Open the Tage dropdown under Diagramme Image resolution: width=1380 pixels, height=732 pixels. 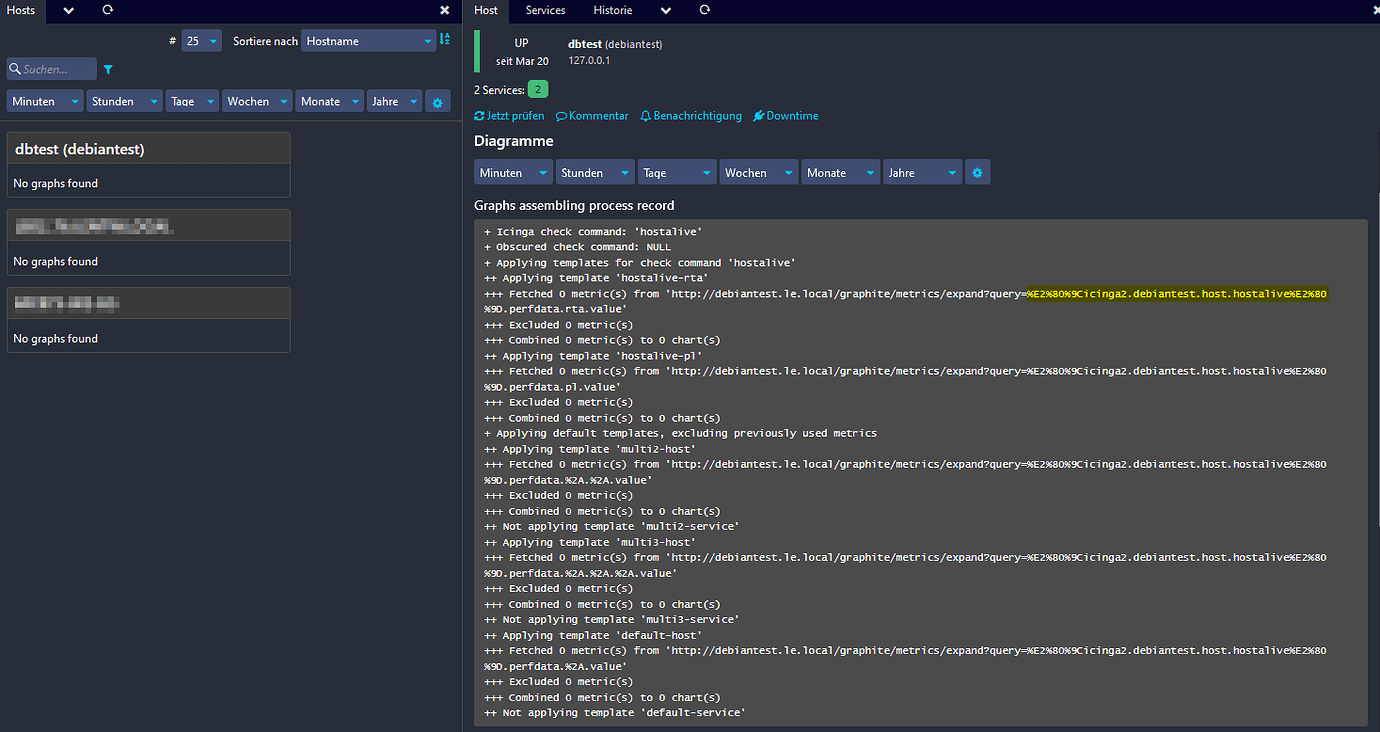coord(677,173)
